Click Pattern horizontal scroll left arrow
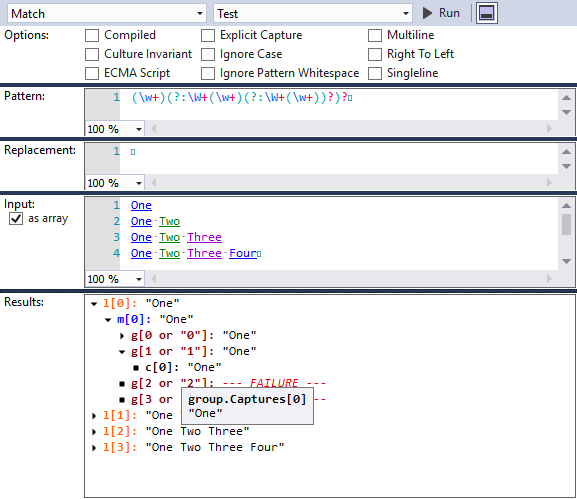This screenshot has height=499, width=577. pyautogui.click(x=153, y=129)
